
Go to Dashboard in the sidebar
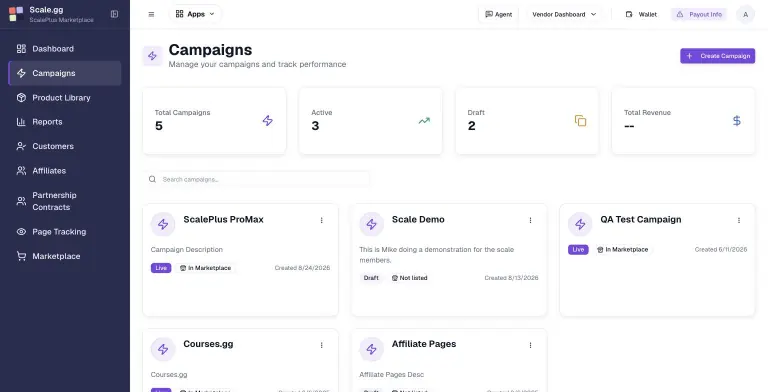click(65, 49)
